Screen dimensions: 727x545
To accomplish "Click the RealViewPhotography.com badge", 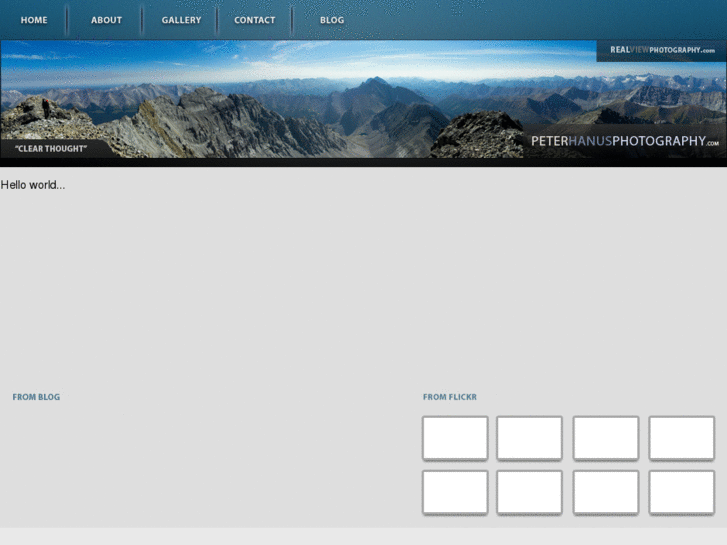I will 662,50.
